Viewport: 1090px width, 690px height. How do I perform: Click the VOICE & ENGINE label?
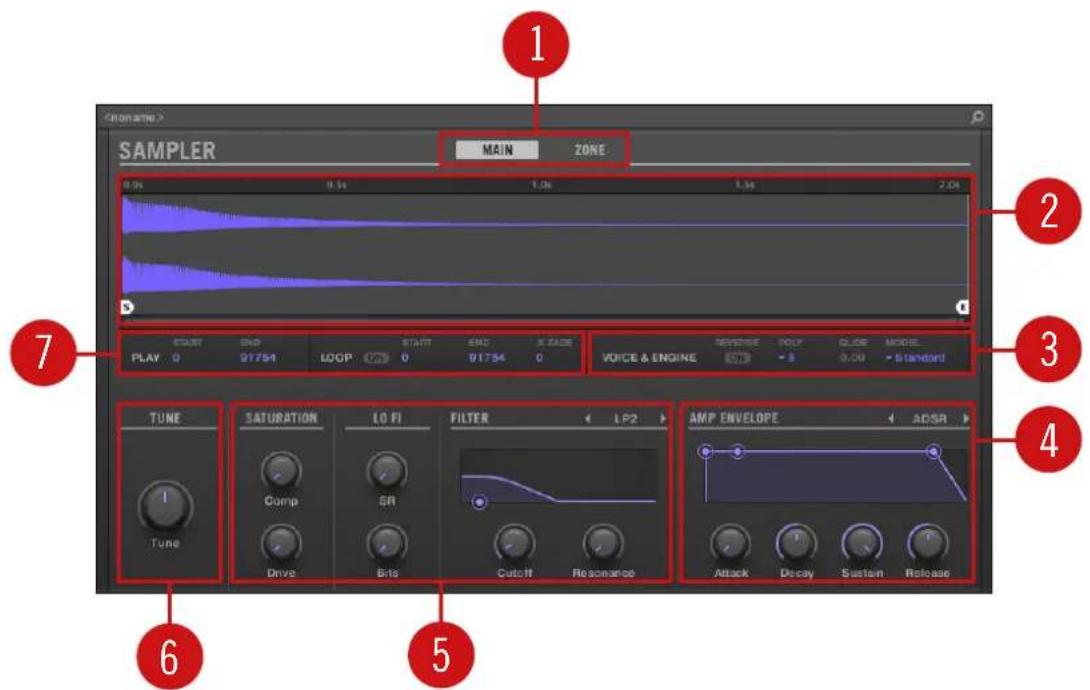tap(649, 358)
